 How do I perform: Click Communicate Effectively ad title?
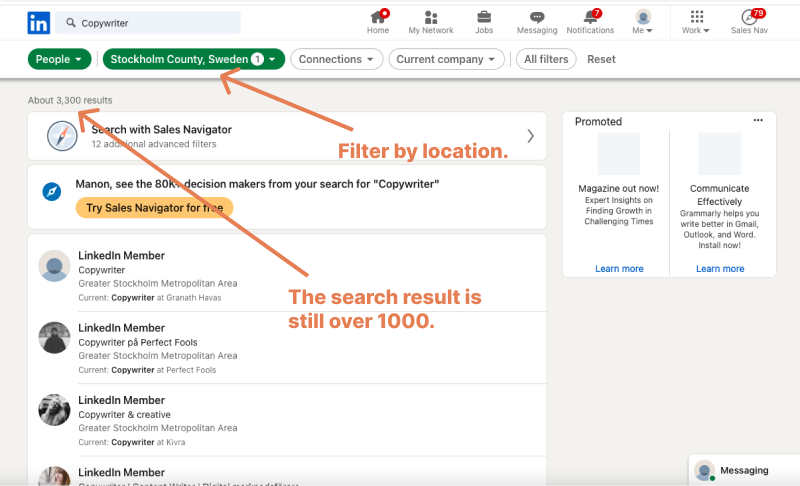click(719, 195)
